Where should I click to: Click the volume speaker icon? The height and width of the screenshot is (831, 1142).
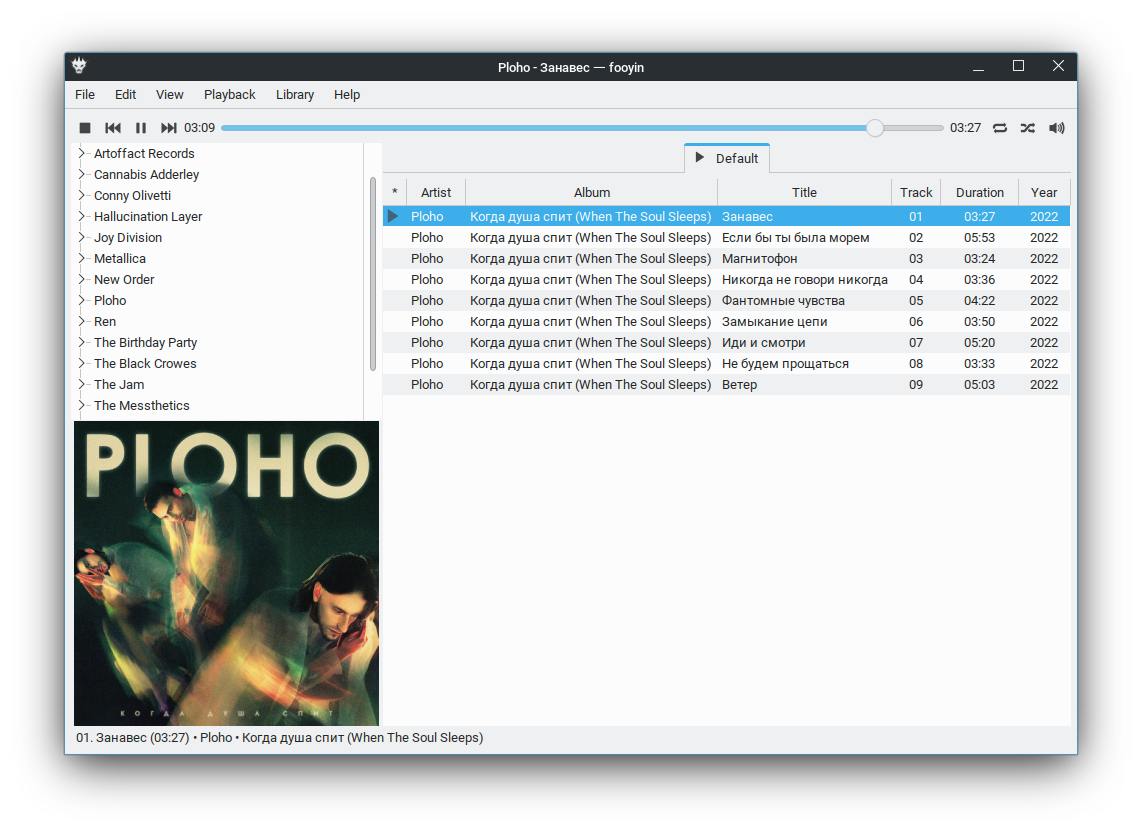1056,128
